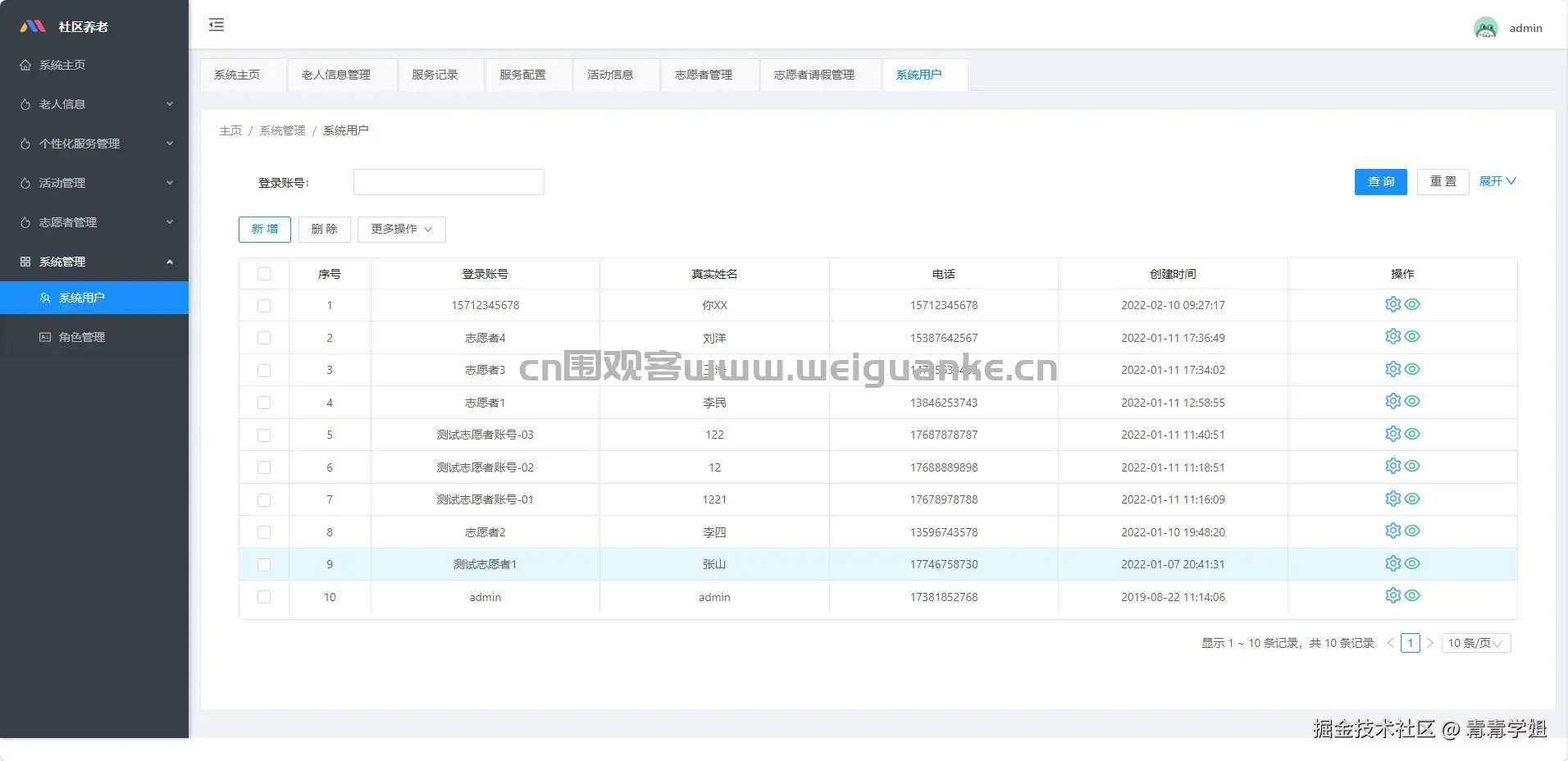Expand the 志愿者管理 sidebar menu
Screen dimensions: 1568x761
tap(94, 222)
